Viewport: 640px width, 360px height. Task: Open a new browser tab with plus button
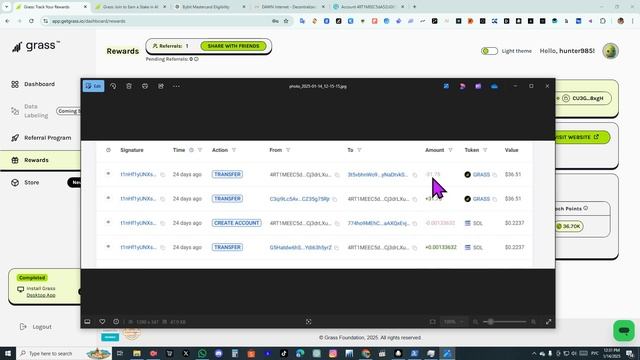click(414, 7)
